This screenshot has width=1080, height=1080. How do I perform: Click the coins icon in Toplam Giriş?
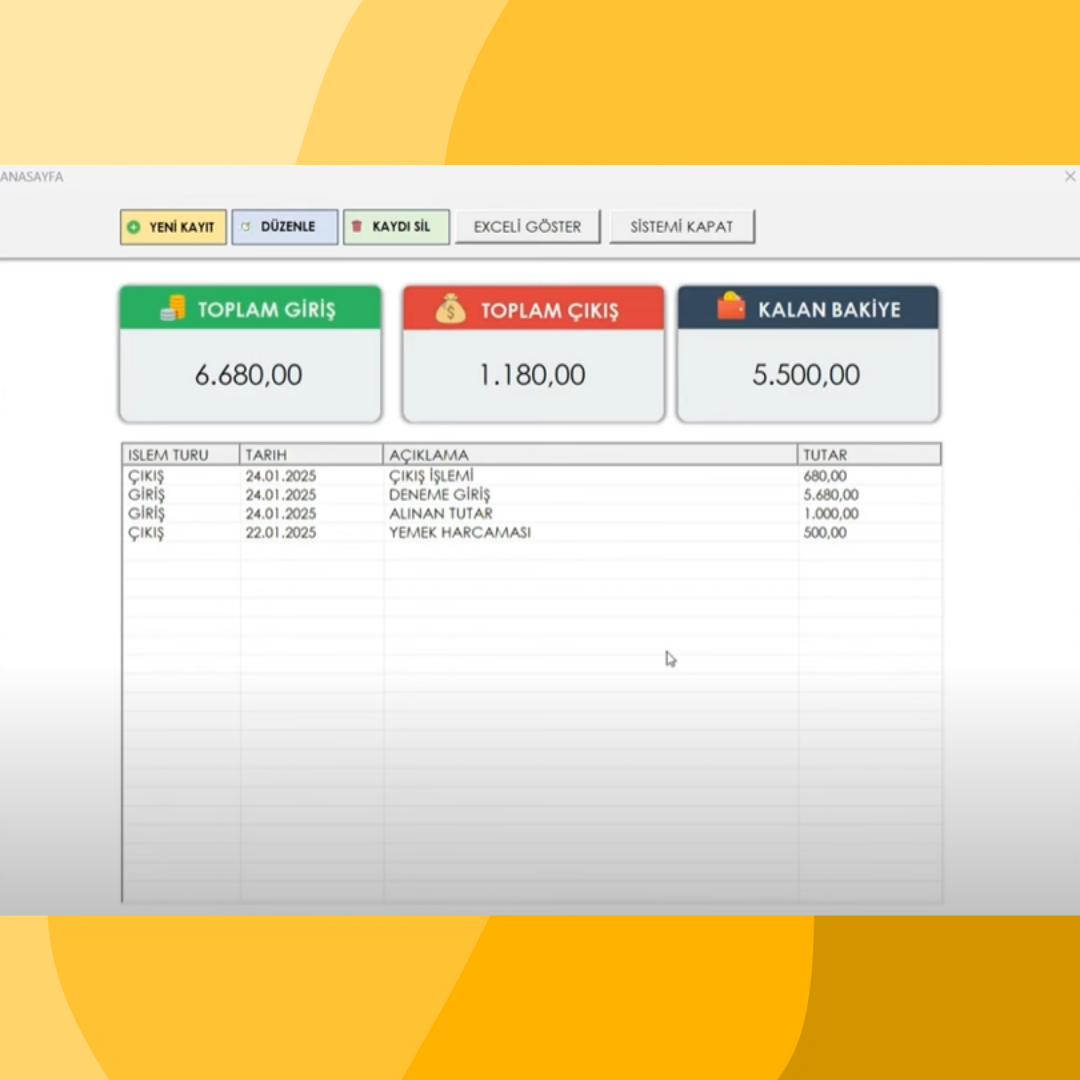[173, 309]
